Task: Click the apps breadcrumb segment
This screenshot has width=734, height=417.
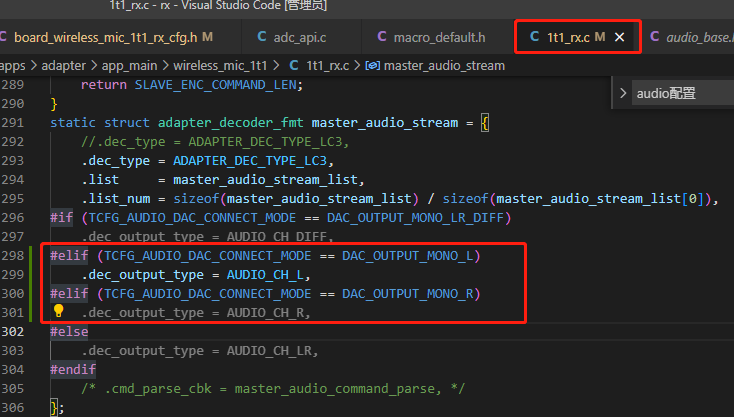Action: 13,66
